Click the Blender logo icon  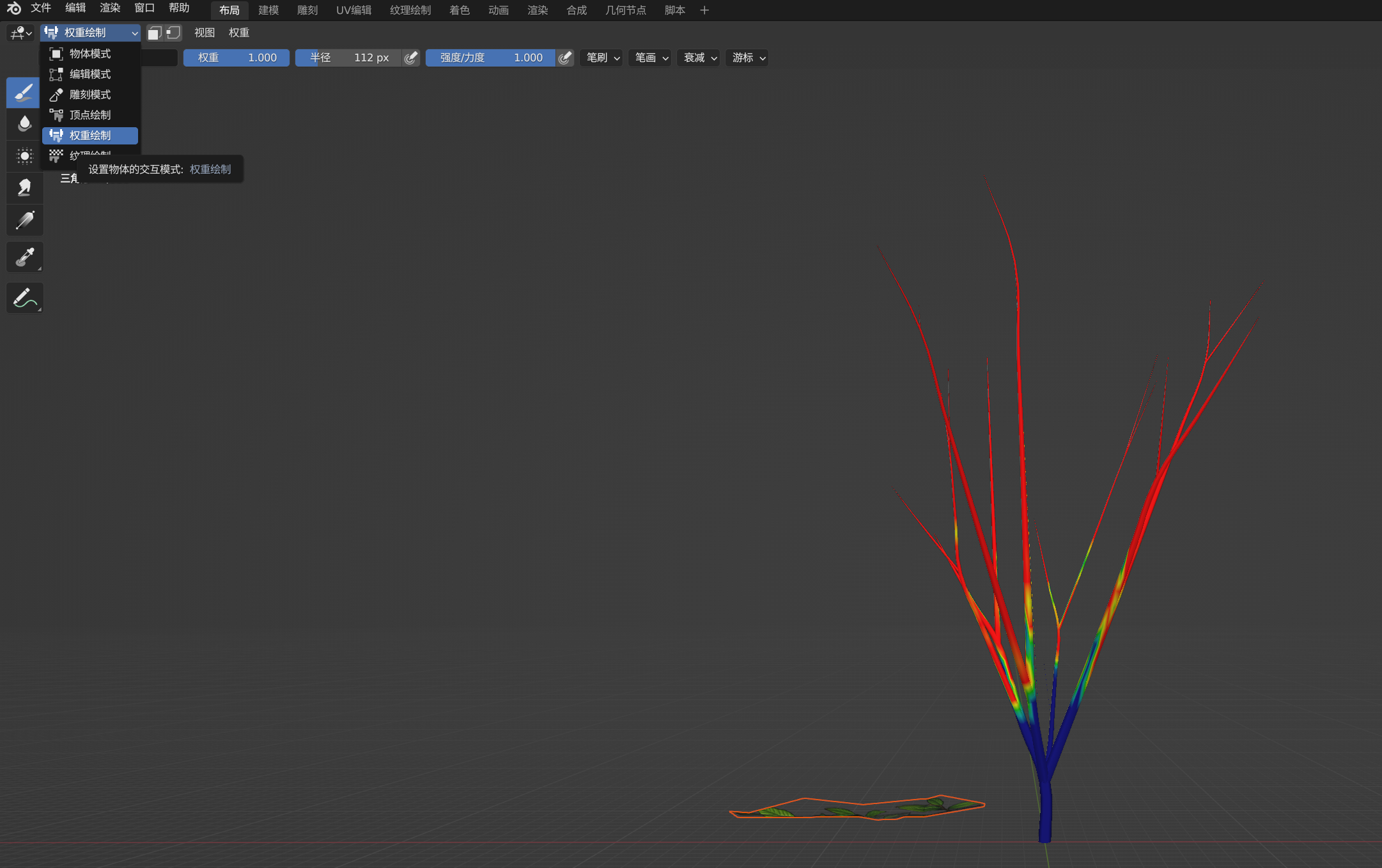[x=13, y=8]
